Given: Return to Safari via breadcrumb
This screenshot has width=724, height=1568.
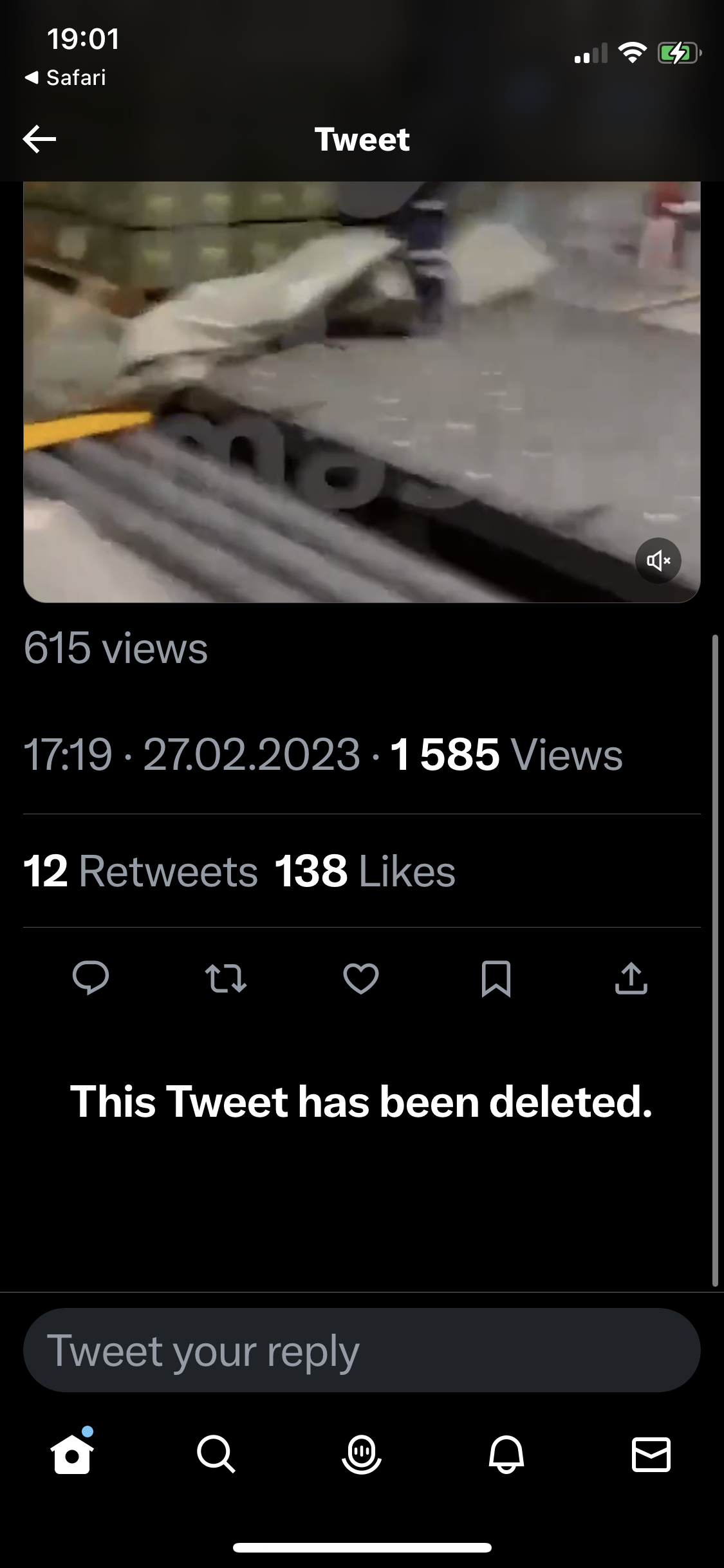Looking at the screenshot, I should tap(66, 78).
